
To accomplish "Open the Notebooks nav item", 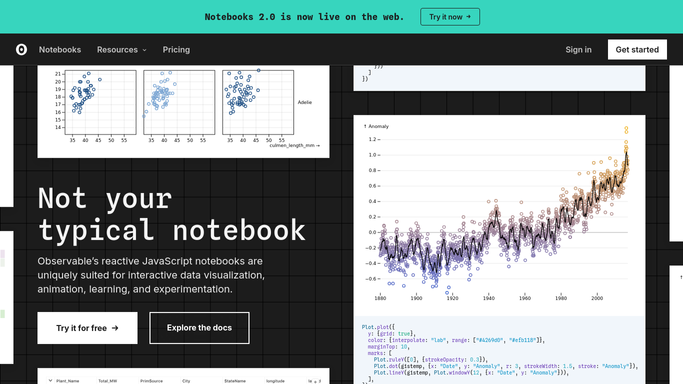I will pos(60,50).
